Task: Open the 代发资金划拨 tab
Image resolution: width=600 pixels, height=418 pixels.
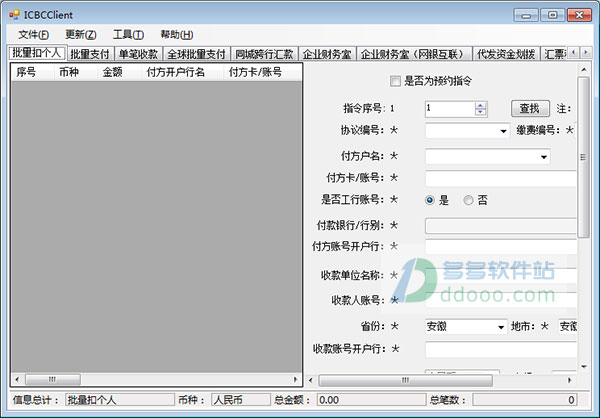Action: click(506, 54)
